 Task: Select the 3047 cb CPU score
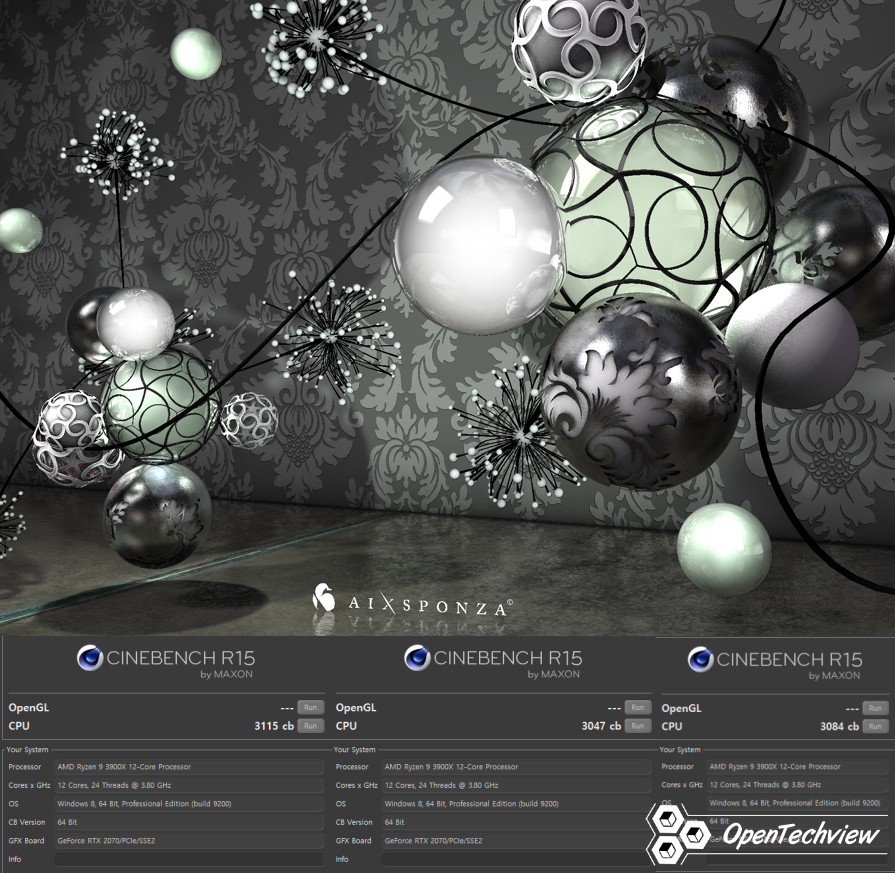pyautogui.click(x=601, y=726)
